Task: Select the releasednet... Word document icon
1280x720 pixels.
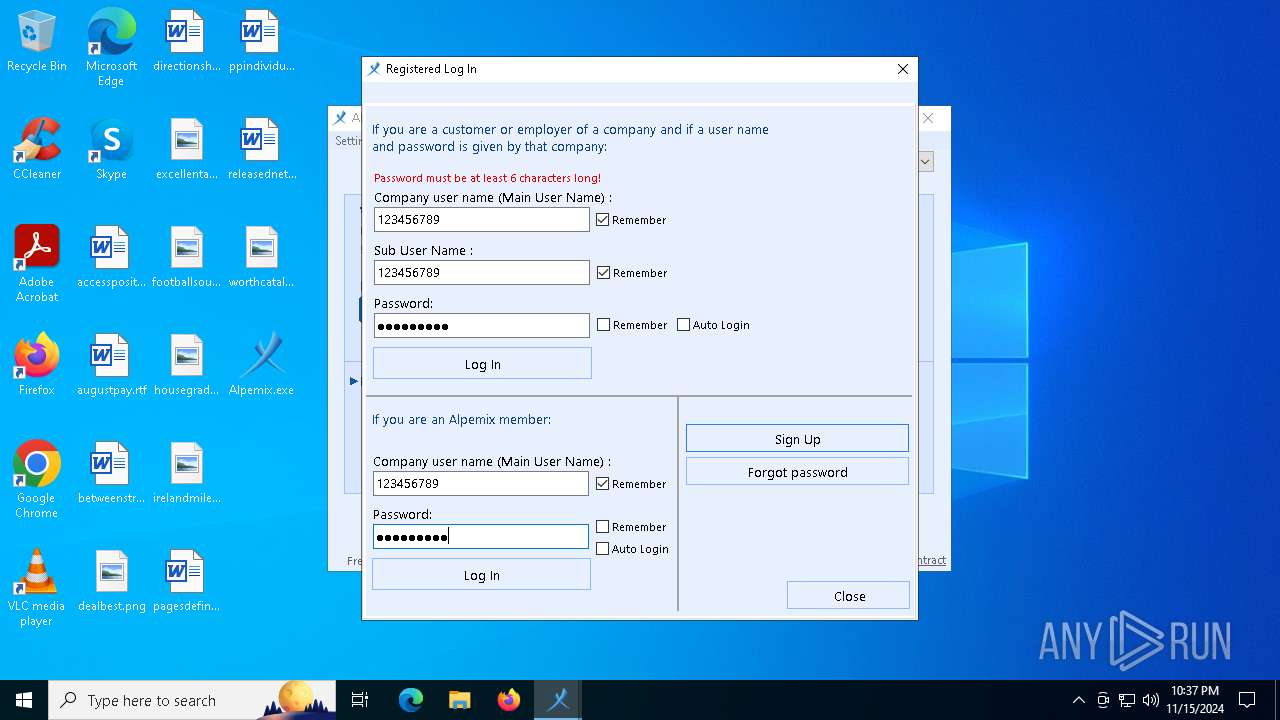Action: [x=261, y=149]
